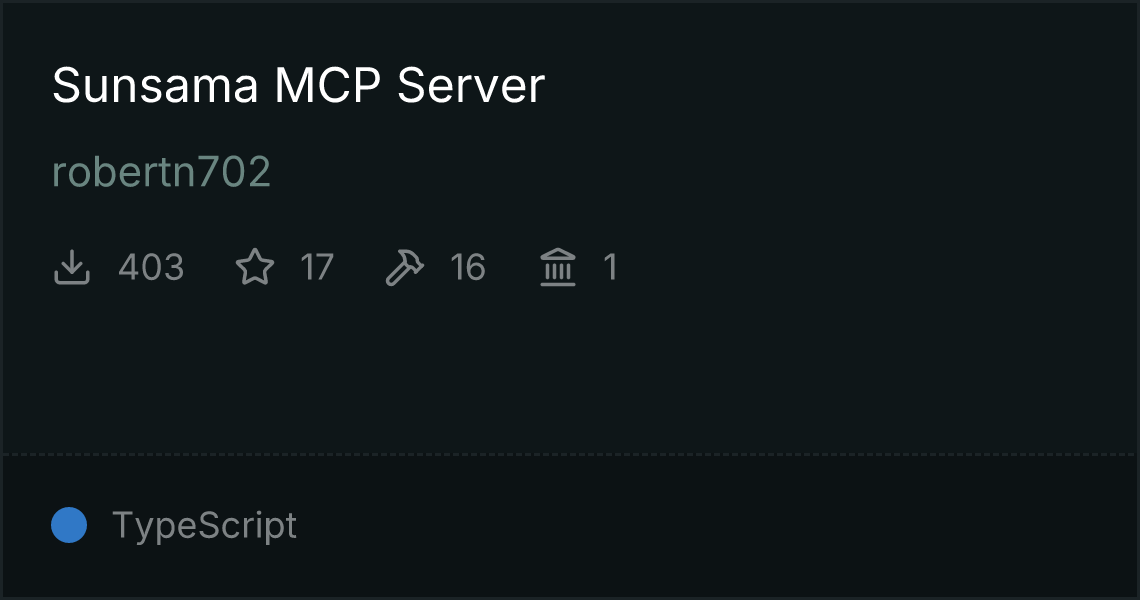Click the download arrow icon
This screenshot has height=600, width=1140.
point(72,267)
